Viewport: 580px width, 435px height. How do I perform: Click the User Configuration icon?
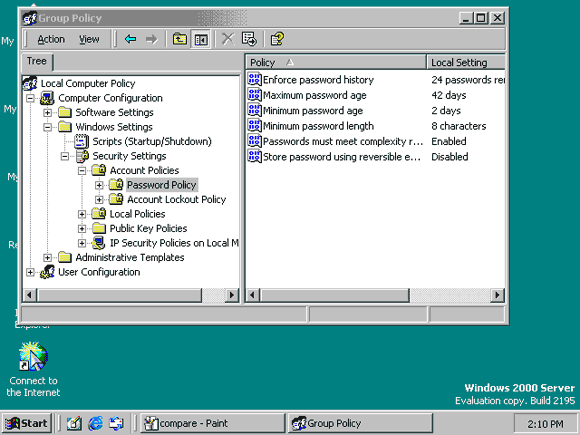(x=47, y=272)
